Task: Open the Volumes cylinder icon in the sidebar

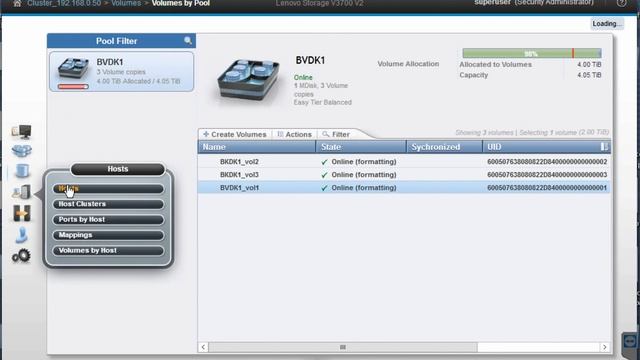Action: tap(22, 171)
